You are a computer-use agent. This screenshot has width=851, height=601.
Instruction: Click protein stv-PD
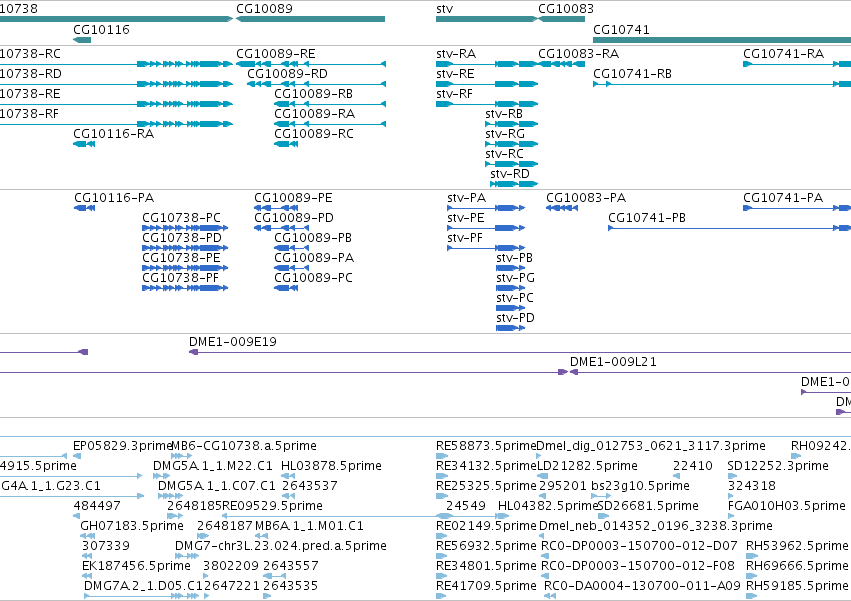(x=511, y=328)
